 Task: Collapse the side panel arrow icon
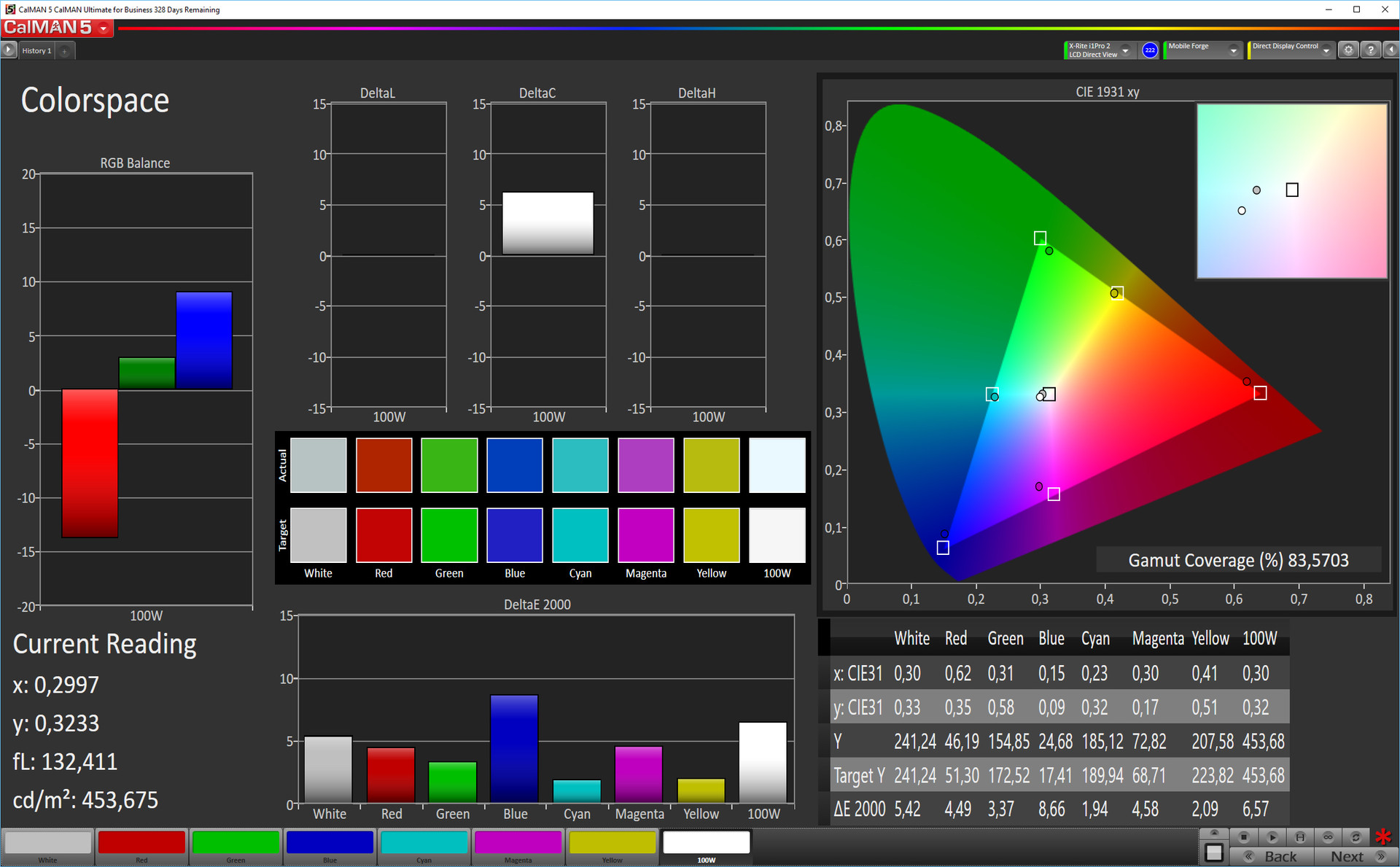pyautogui.click(x=1391, y=50)
